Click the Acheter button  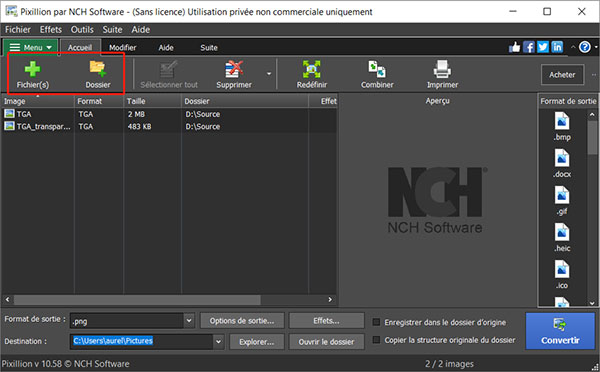coord(562,75)
